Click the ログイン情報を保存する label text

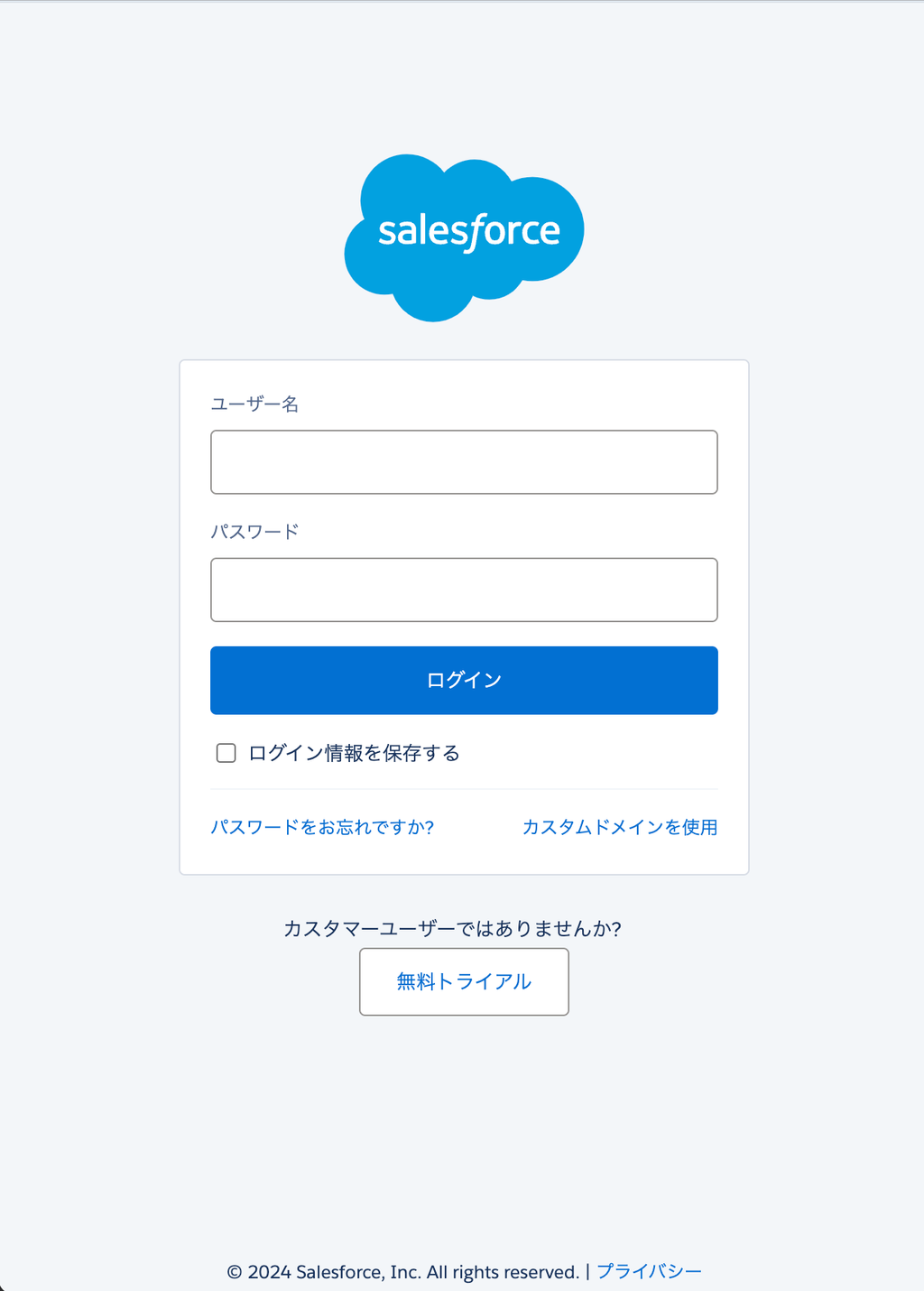tap(354, 753)
